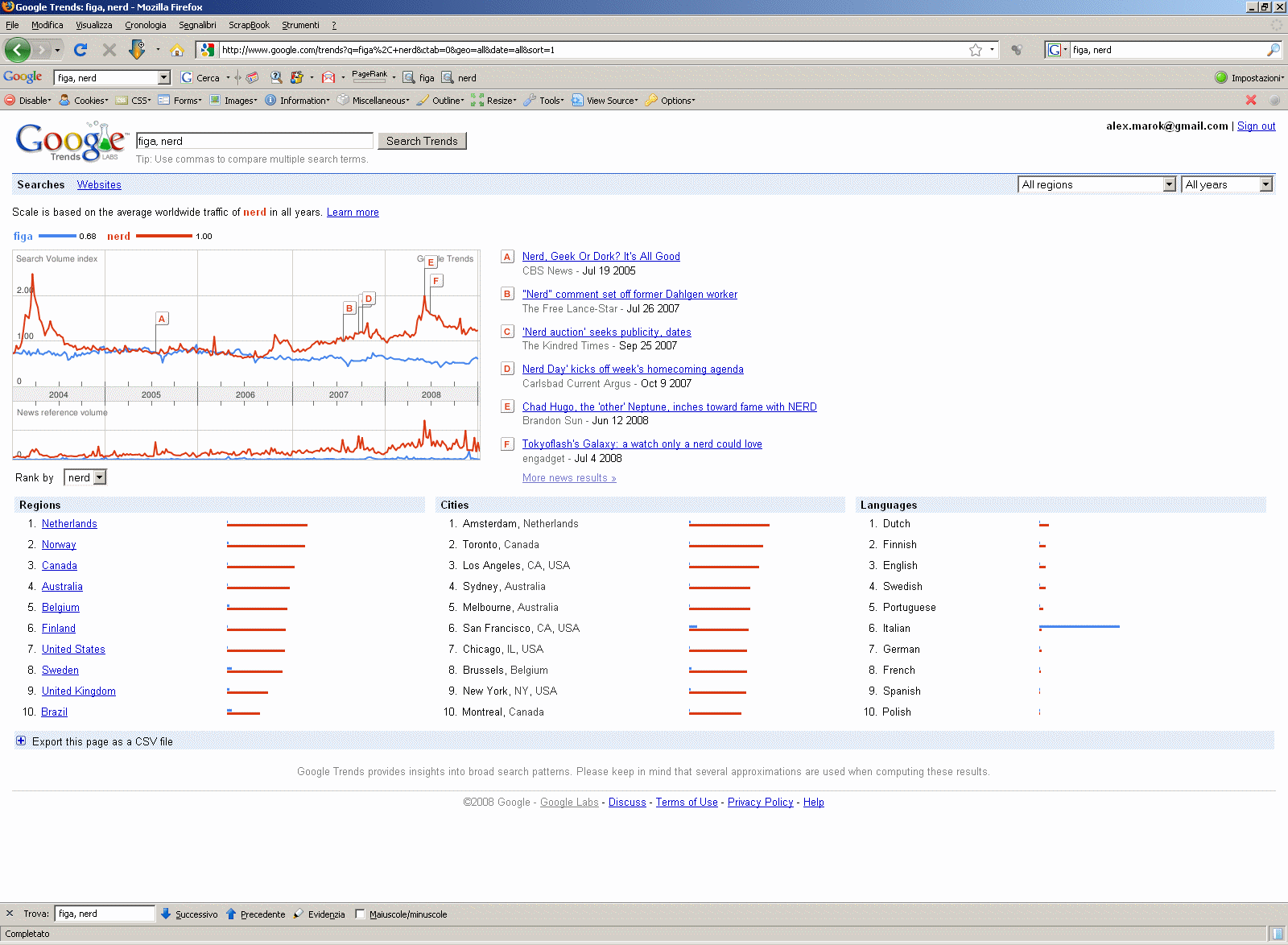The width and height of the screenshot is (1288, 945).
Task: Open the Strumenti menu
Action: coord(300,25)
